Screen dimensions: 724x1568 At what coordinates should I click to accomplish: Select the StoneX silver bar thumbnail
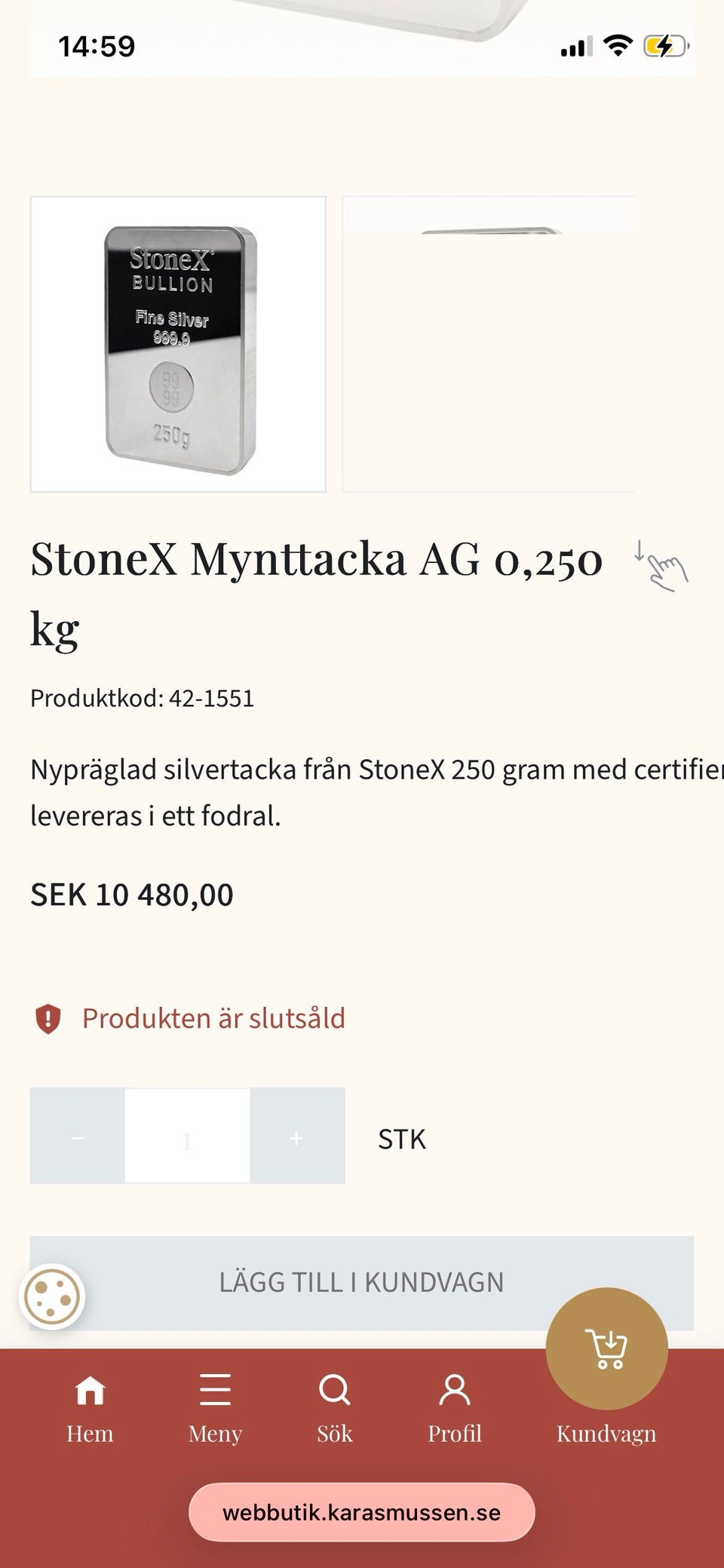(x=178, y=345)
